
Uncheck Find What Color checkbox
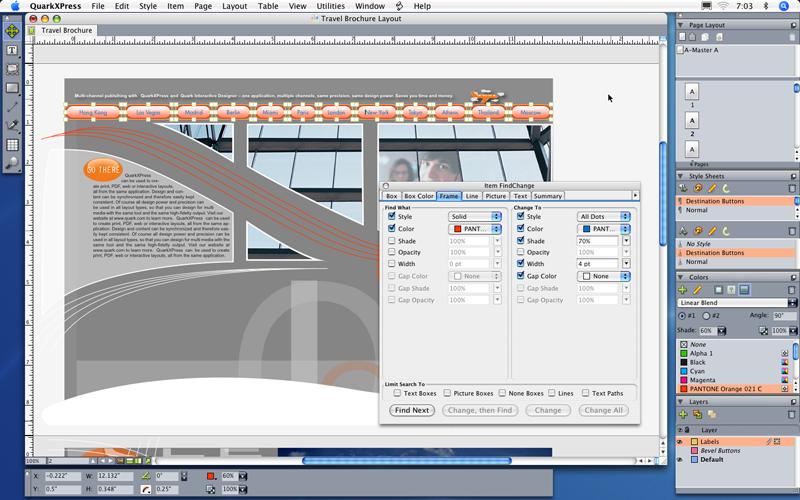(391, 228)
